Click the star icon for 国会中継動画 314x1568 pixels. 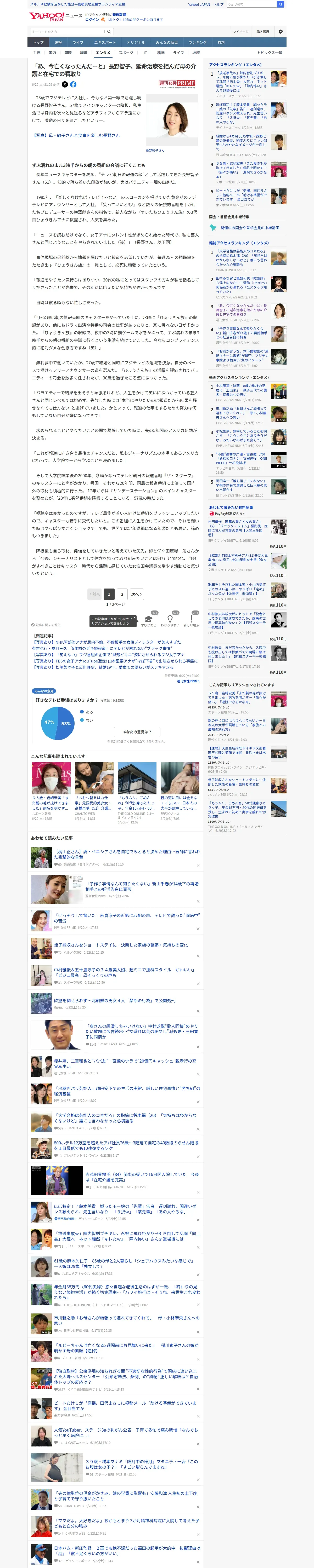pyautogui.click(x=214, y=228)
